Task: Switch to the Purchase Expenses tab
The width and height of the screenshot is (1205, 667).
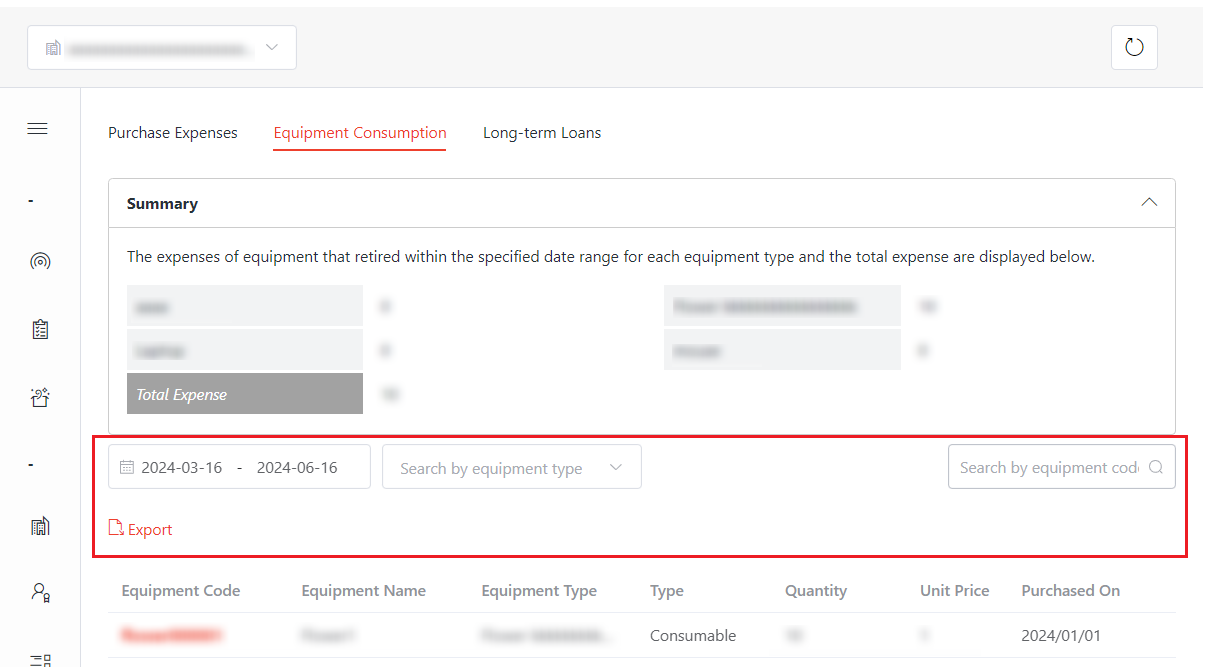Action: point(173,133)
